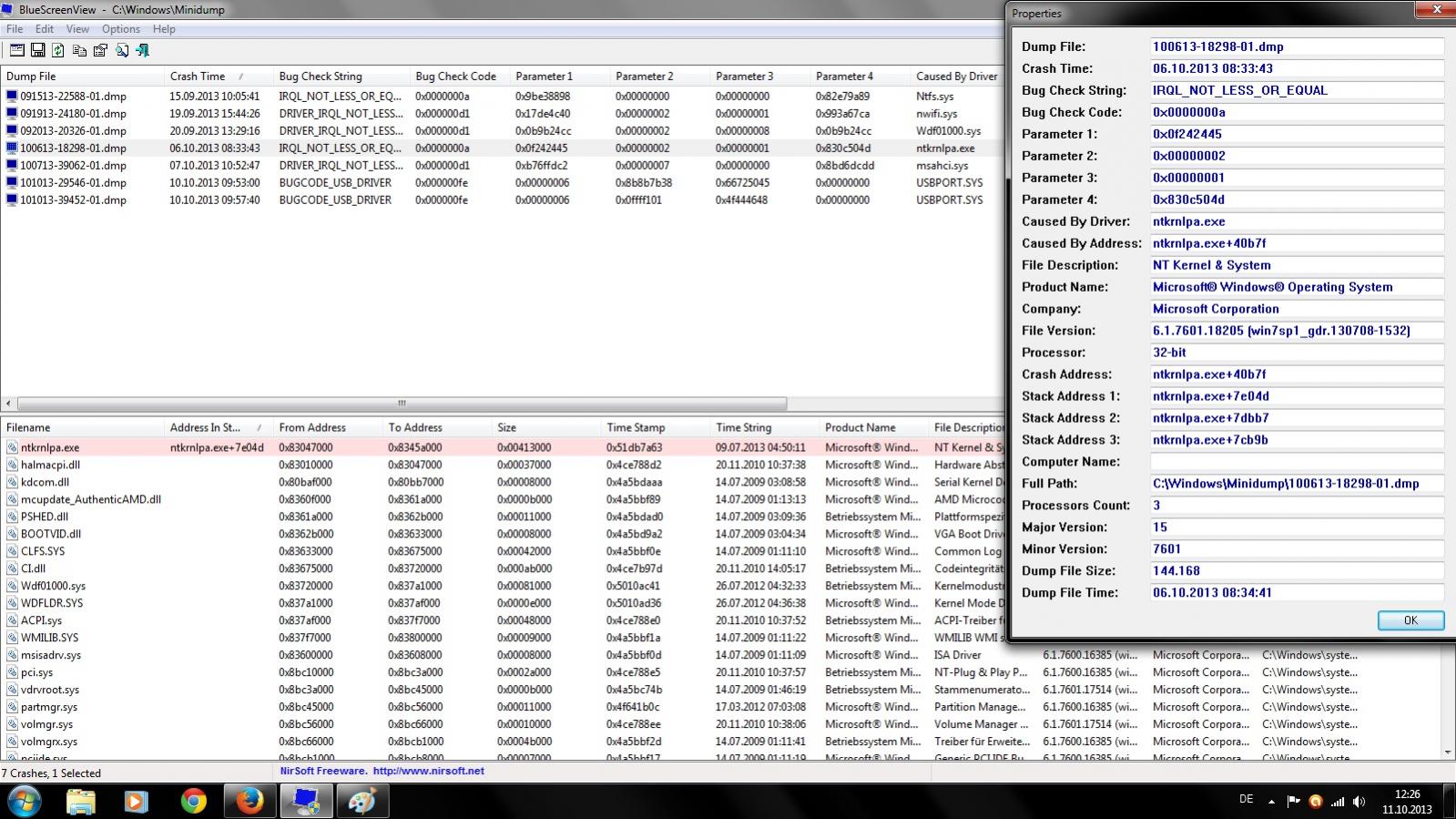Sort lower pane by Filename column header
The image size is (1456, 819).
click(x=83, y=427)
